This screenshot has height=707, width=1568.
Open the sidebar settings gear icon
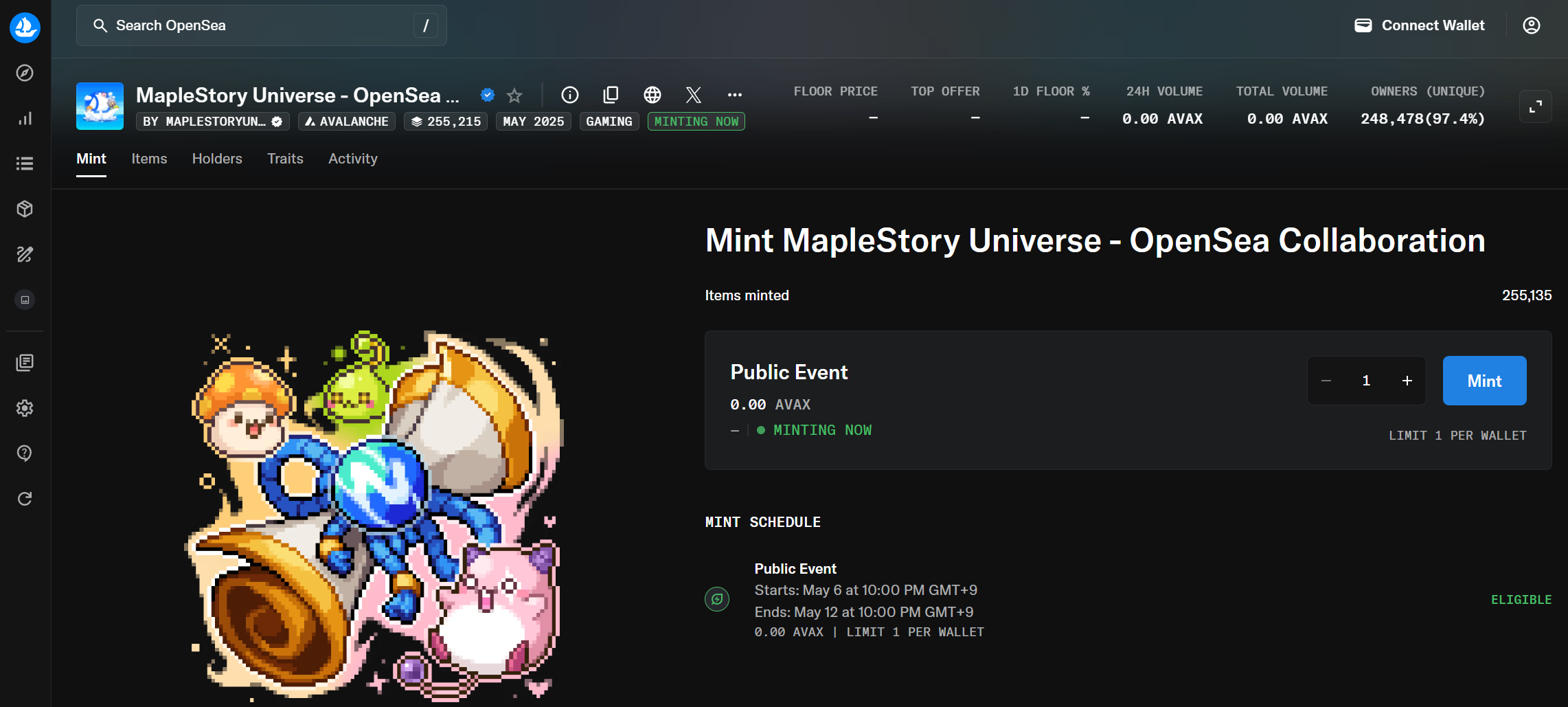25,408
